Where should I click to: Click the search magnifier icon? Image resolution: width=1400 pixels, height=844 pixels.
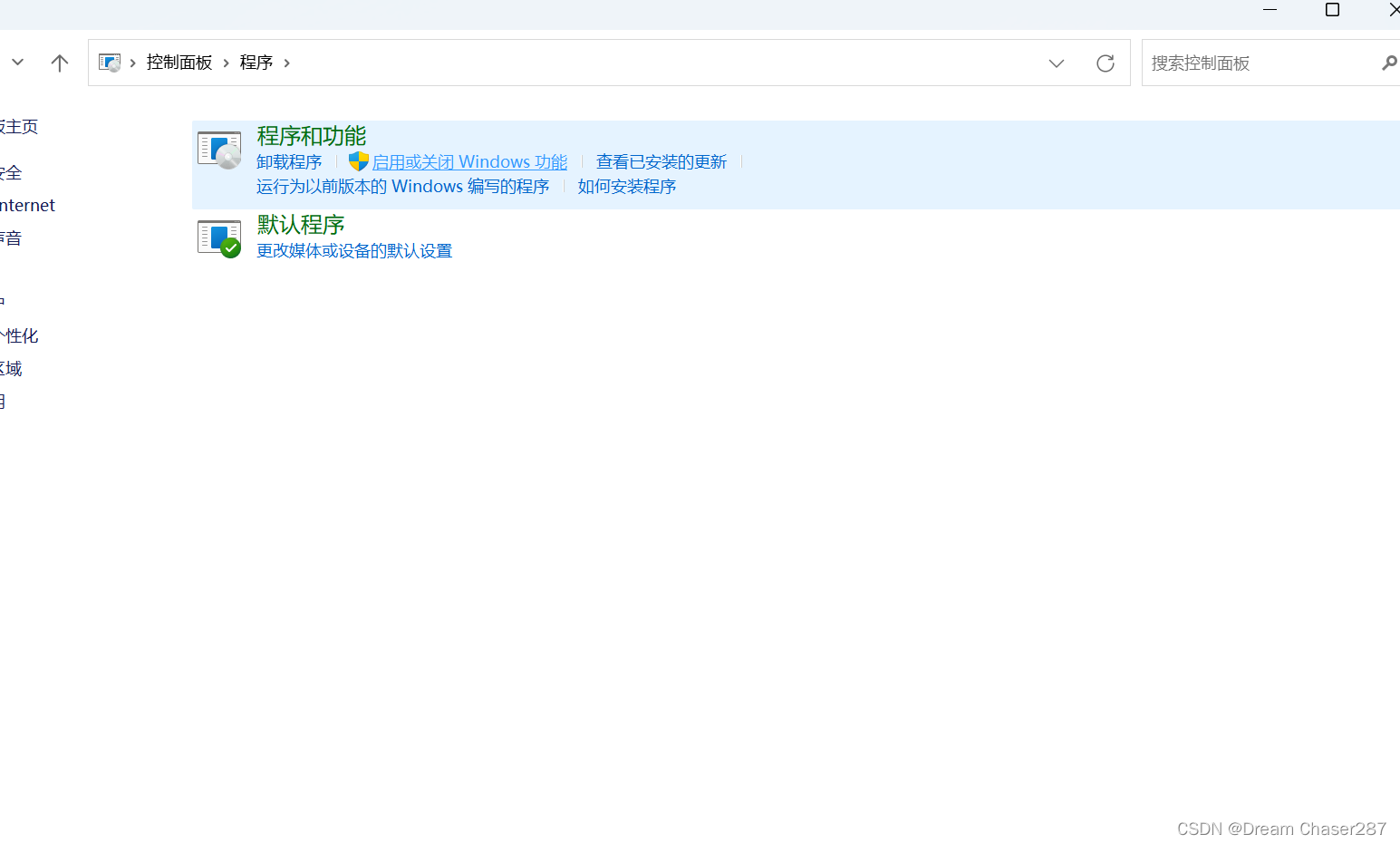pos(1389,63)
